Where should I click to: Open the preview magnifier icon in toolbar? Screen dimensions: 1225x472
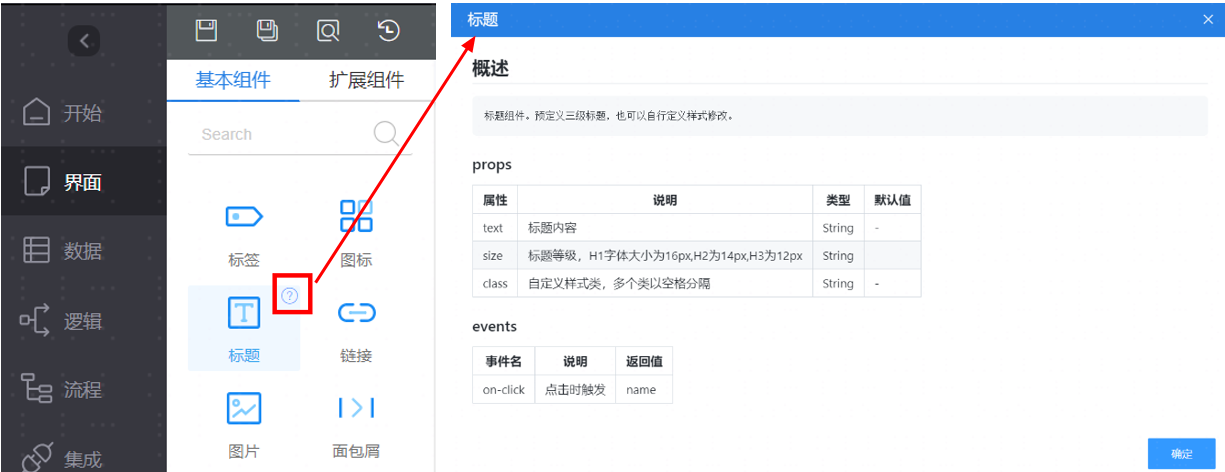coord(328,31)
